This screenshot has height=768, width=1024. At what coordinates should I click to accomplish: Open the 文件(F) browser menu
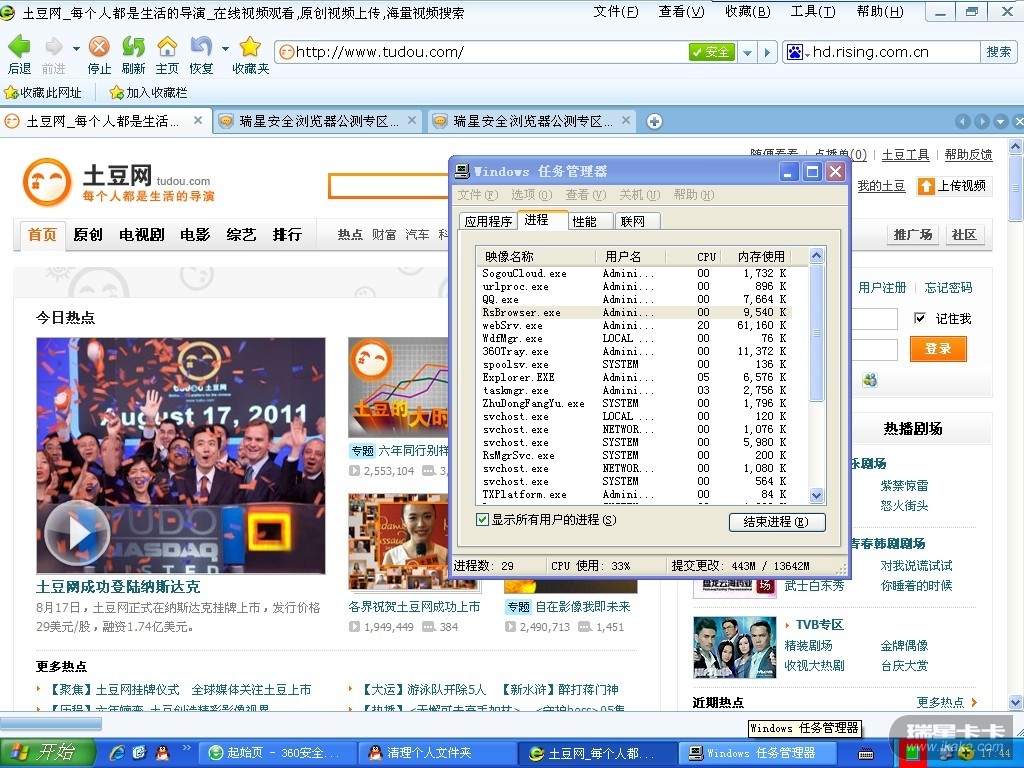616,11
